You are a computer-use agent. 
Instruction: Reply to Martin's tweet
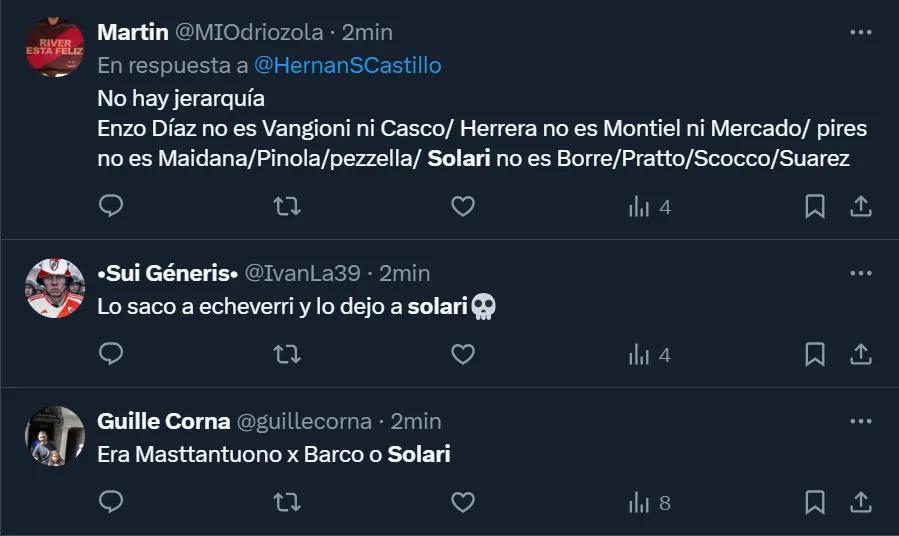pyautogui.click(x=111, y=206)
